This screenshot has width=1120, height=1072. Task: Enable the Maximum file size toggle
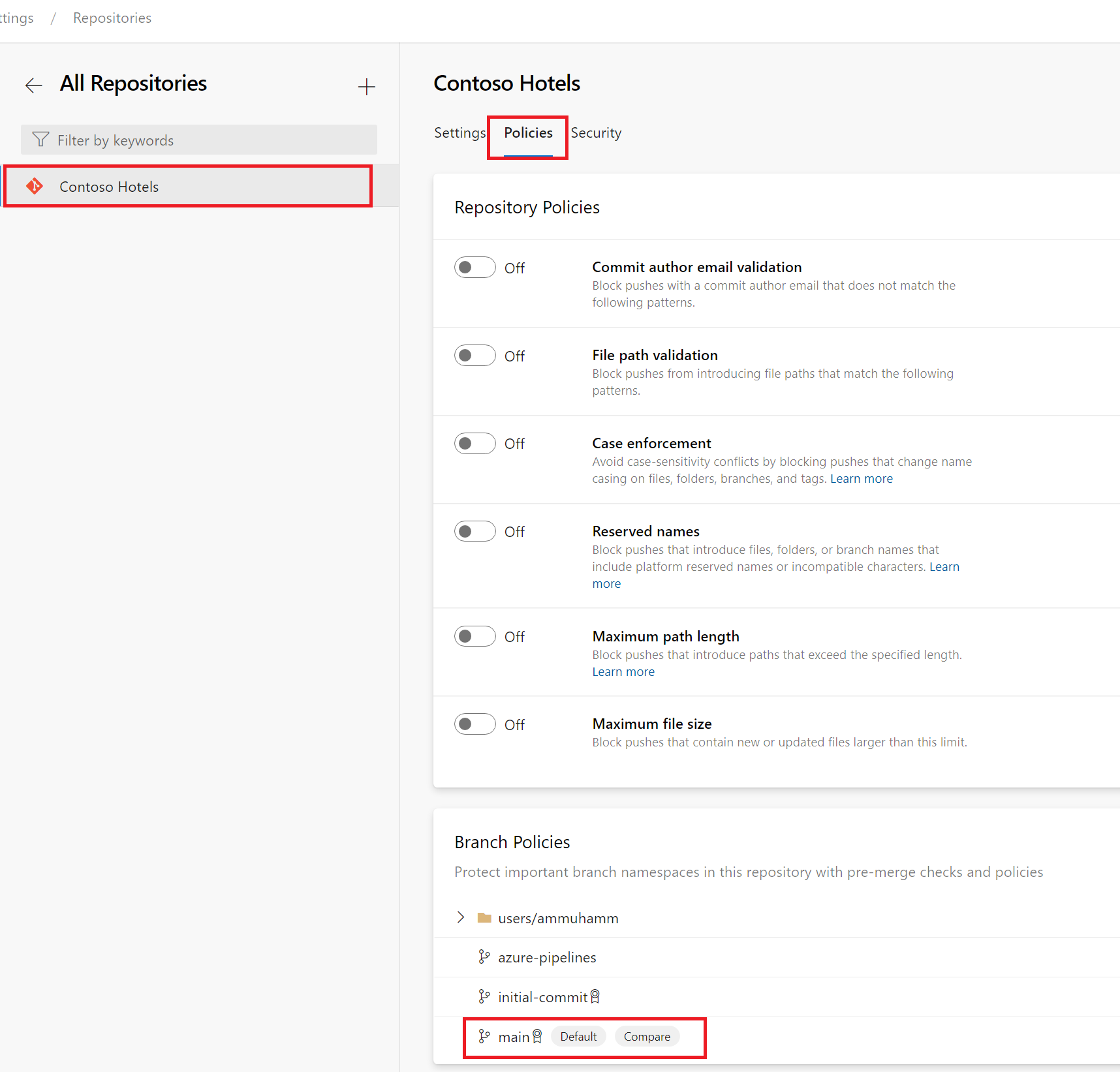[x=475, y=724]
